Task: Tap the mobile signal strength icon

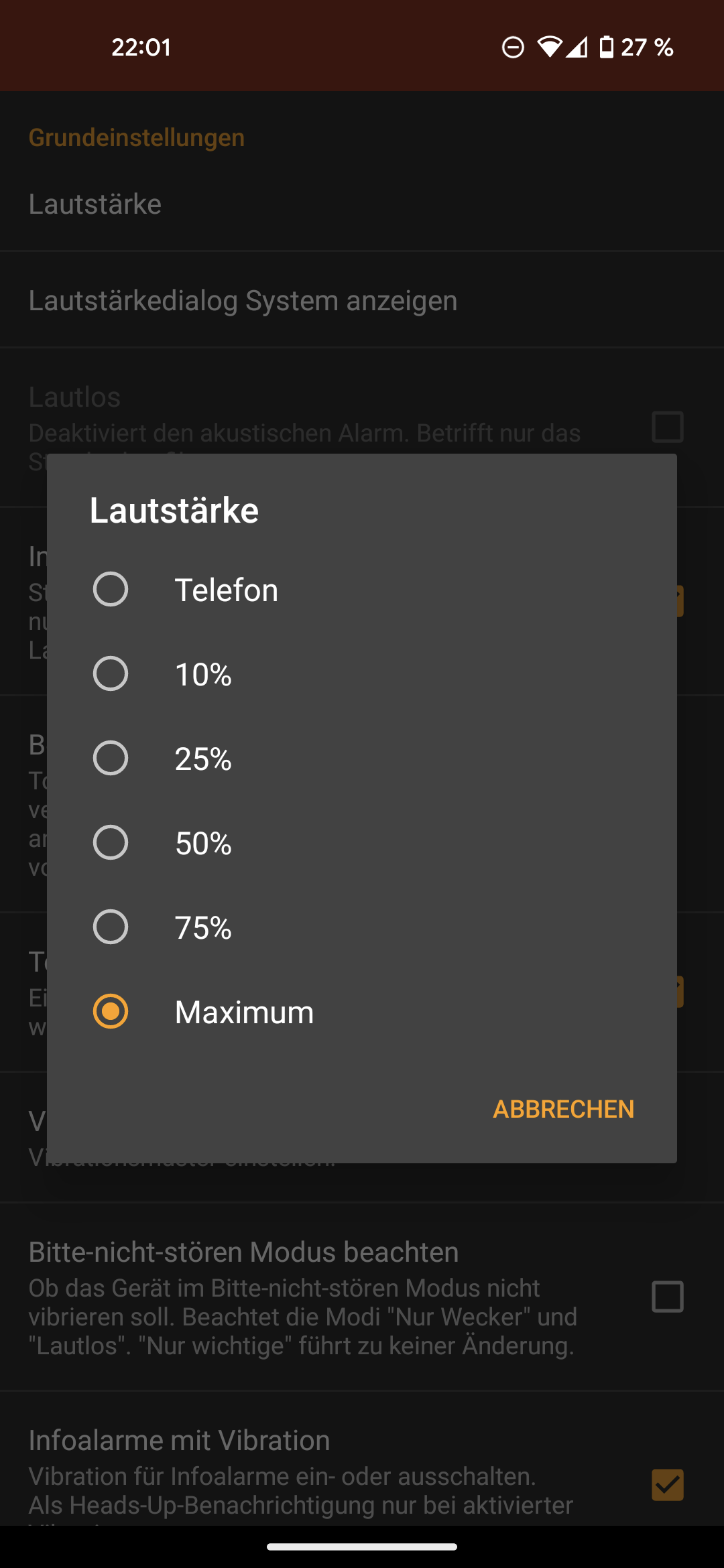Action: 577,47
